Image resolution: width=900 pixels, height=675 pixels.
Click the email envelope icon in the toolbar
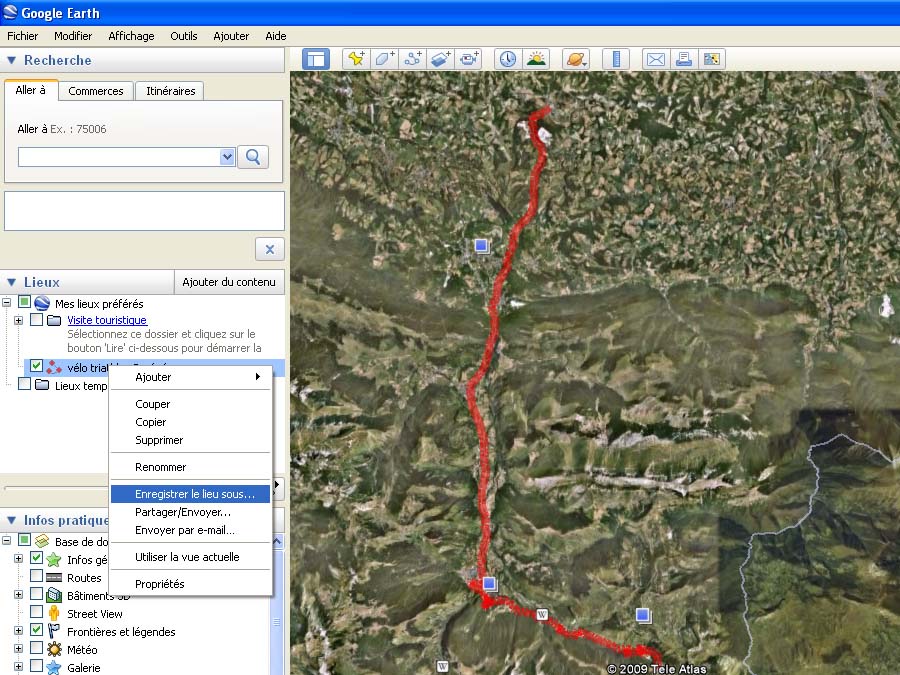[x=655, y=59]
